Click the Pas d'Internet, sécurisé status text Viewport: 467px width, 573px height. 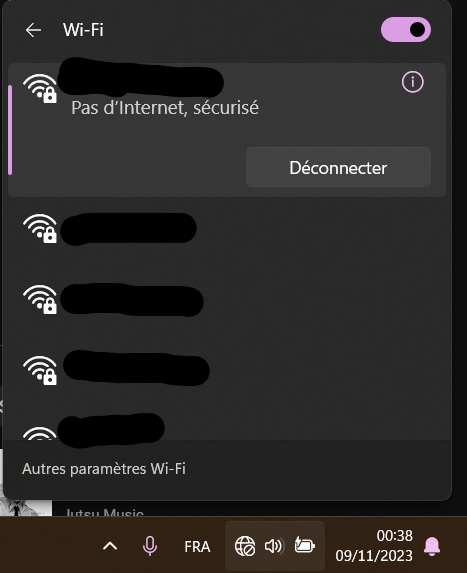click(x=165, y=108)
